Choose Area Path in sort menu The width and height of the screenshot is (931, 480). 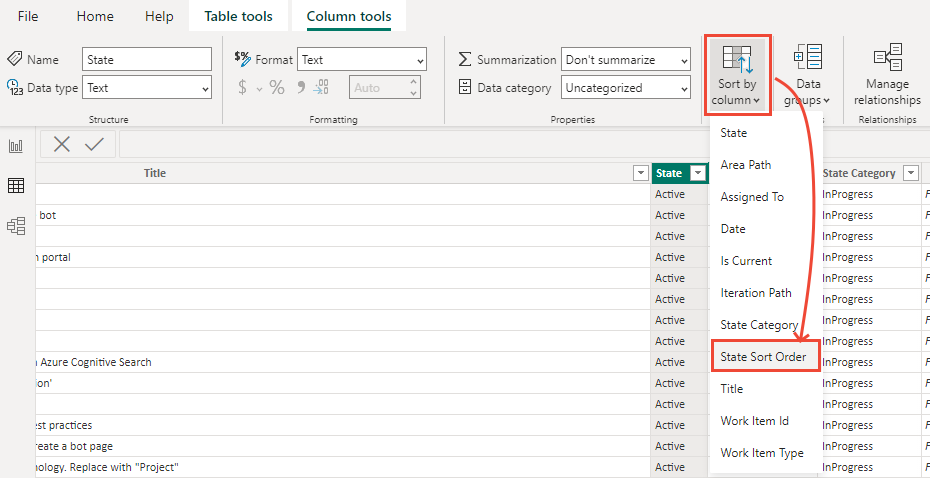(766, 165)
